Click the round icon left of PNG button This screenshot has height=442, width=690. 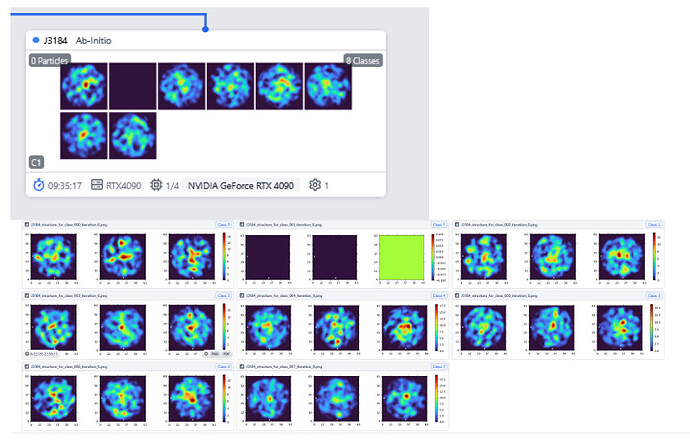206,354
